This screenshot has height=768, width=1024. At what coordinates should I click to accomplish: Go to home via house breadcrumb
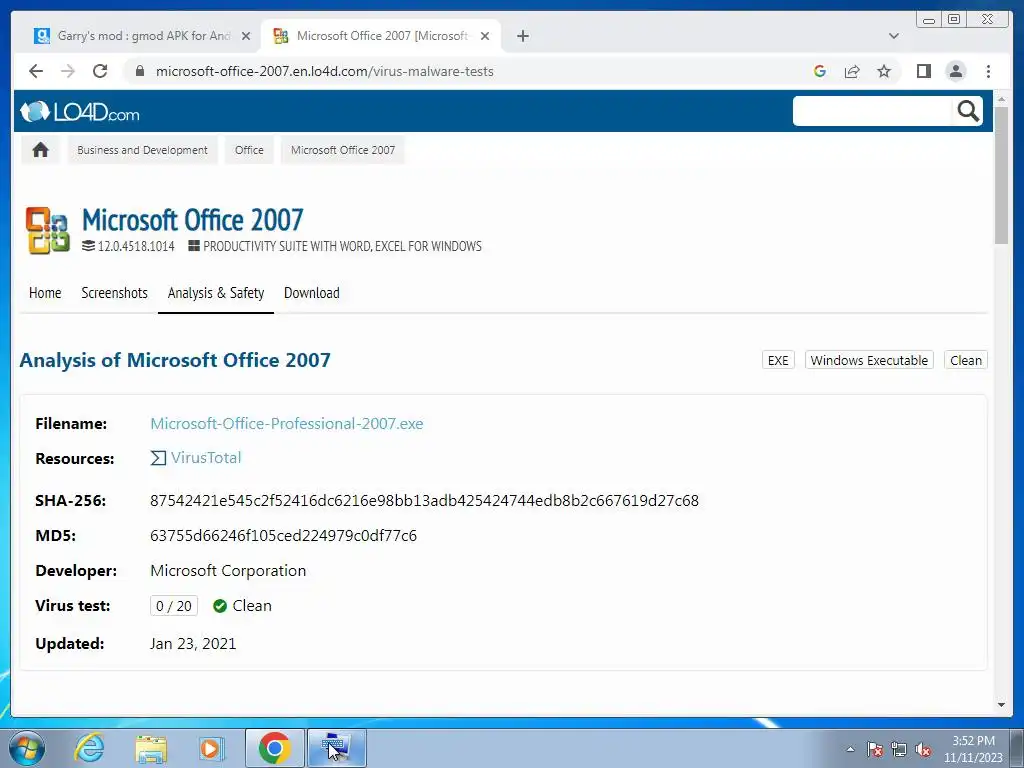[x=40, y=150]
